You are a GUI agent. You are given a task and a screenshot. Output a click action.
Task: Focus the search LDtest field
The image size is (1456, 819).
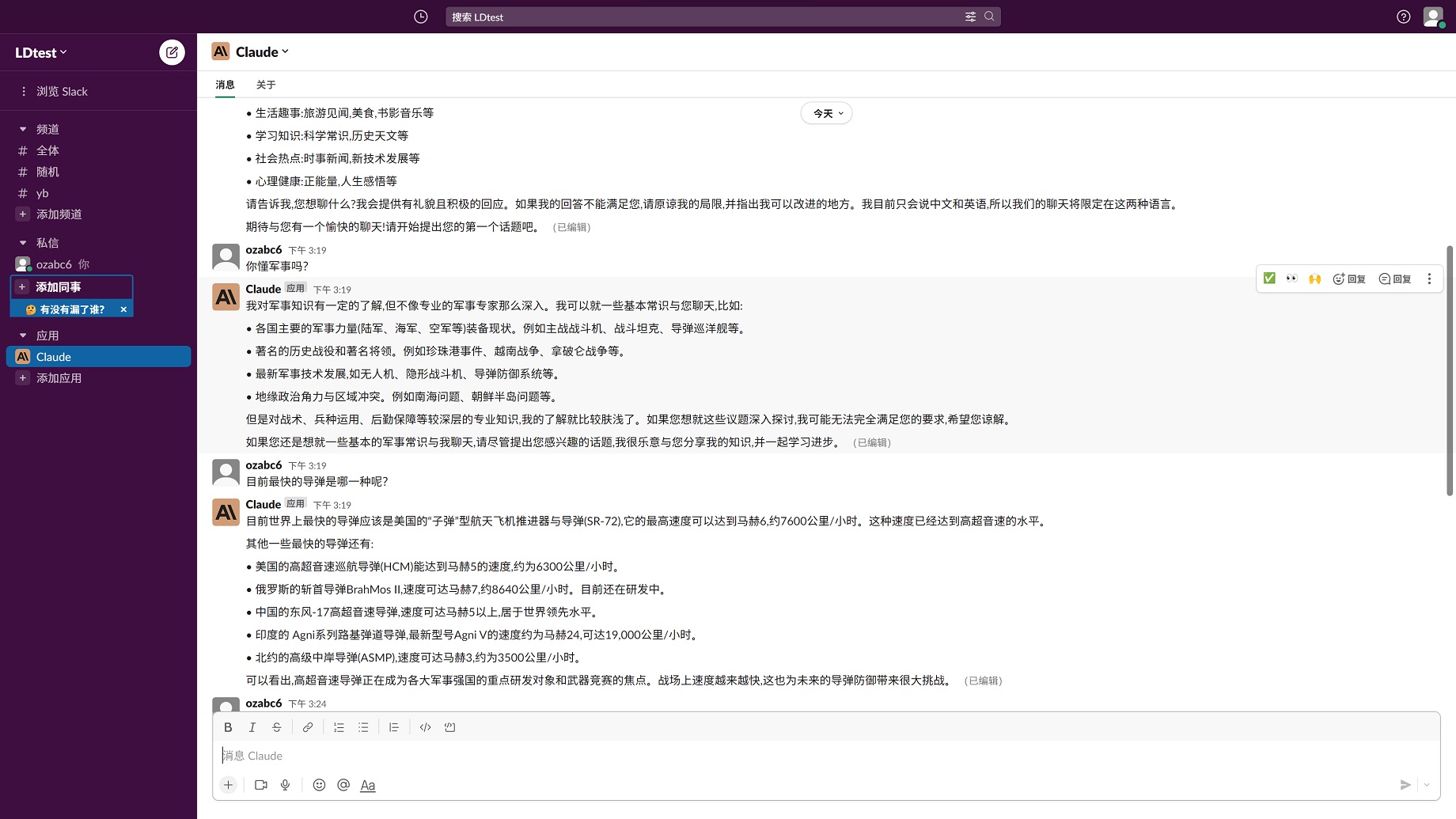[x=704, y=17]
